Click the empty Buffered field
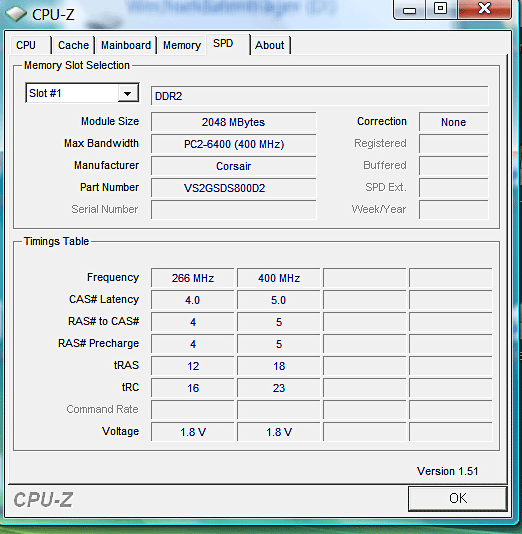Image resolution: width=522 pixels, height=534 pixels. pyautogui.click(x=454, y=166)
